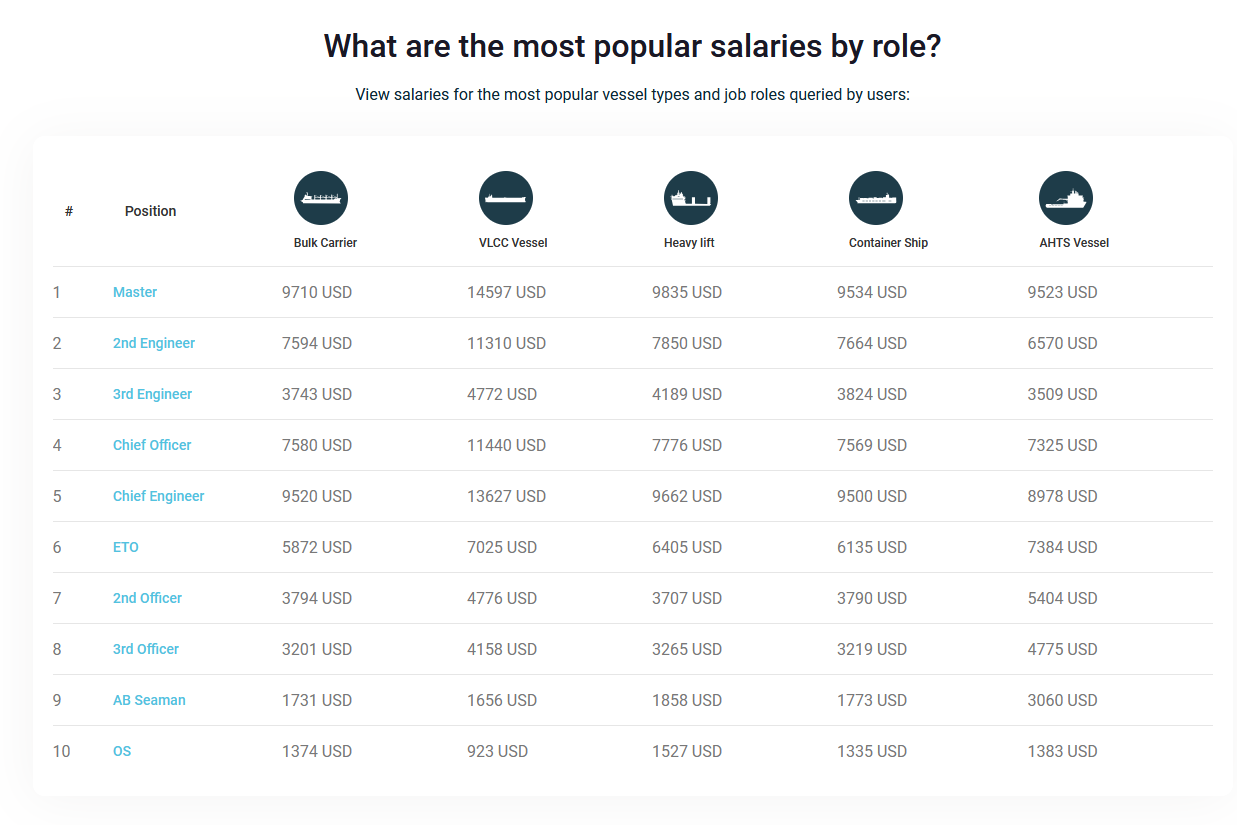Image resolution: width=1237 pixels, height=825 pixels.
Task: Click the Bulk Carrier ship icon
Action: pyautogui.click(x=321, y=198)
